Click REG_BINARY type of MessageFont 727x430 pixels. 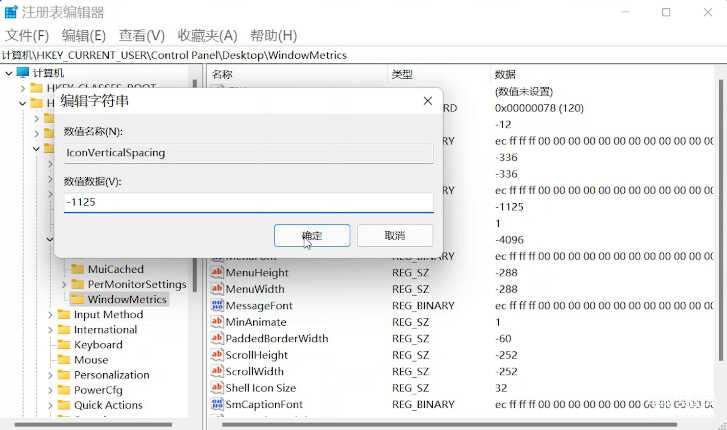[x=423, y=305]
